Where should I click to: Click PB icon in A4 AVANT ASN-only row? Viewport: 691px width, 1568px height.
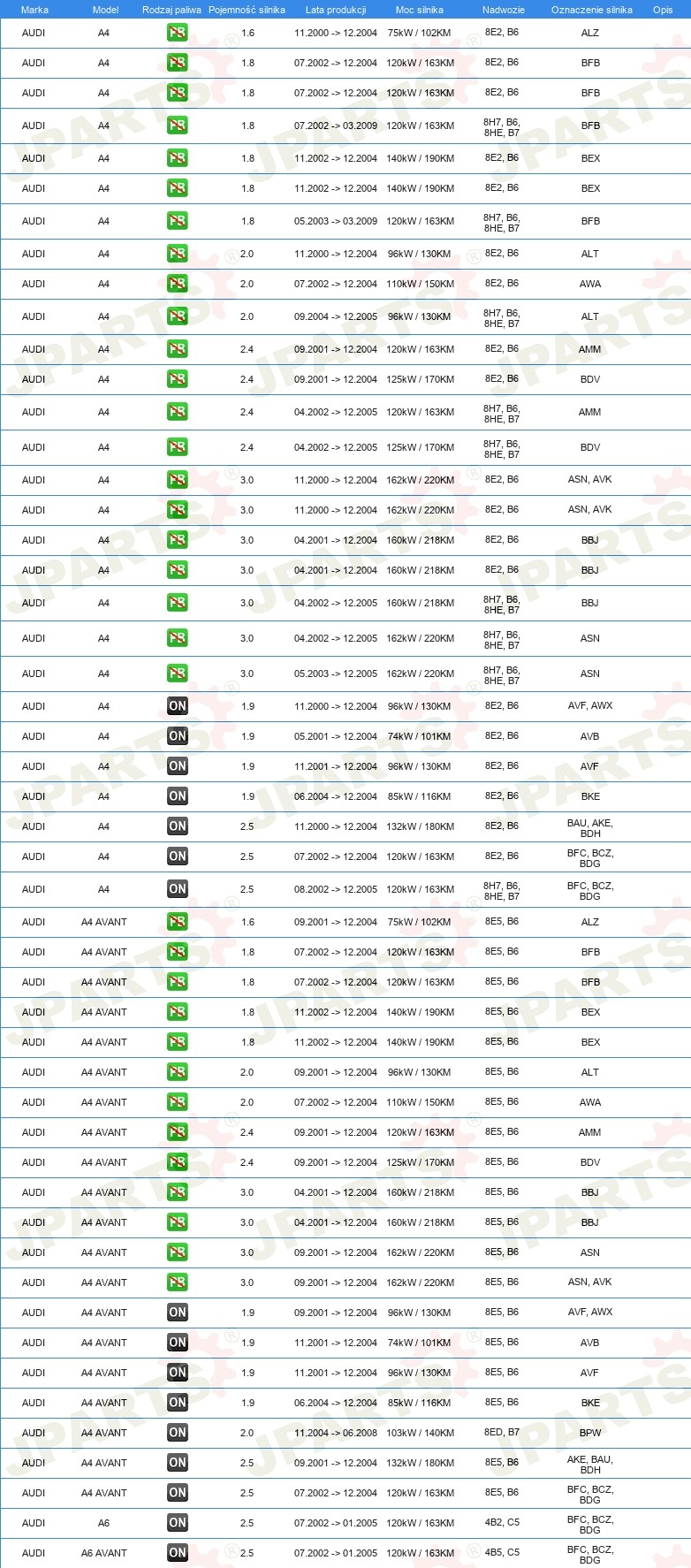point(178,1252)
